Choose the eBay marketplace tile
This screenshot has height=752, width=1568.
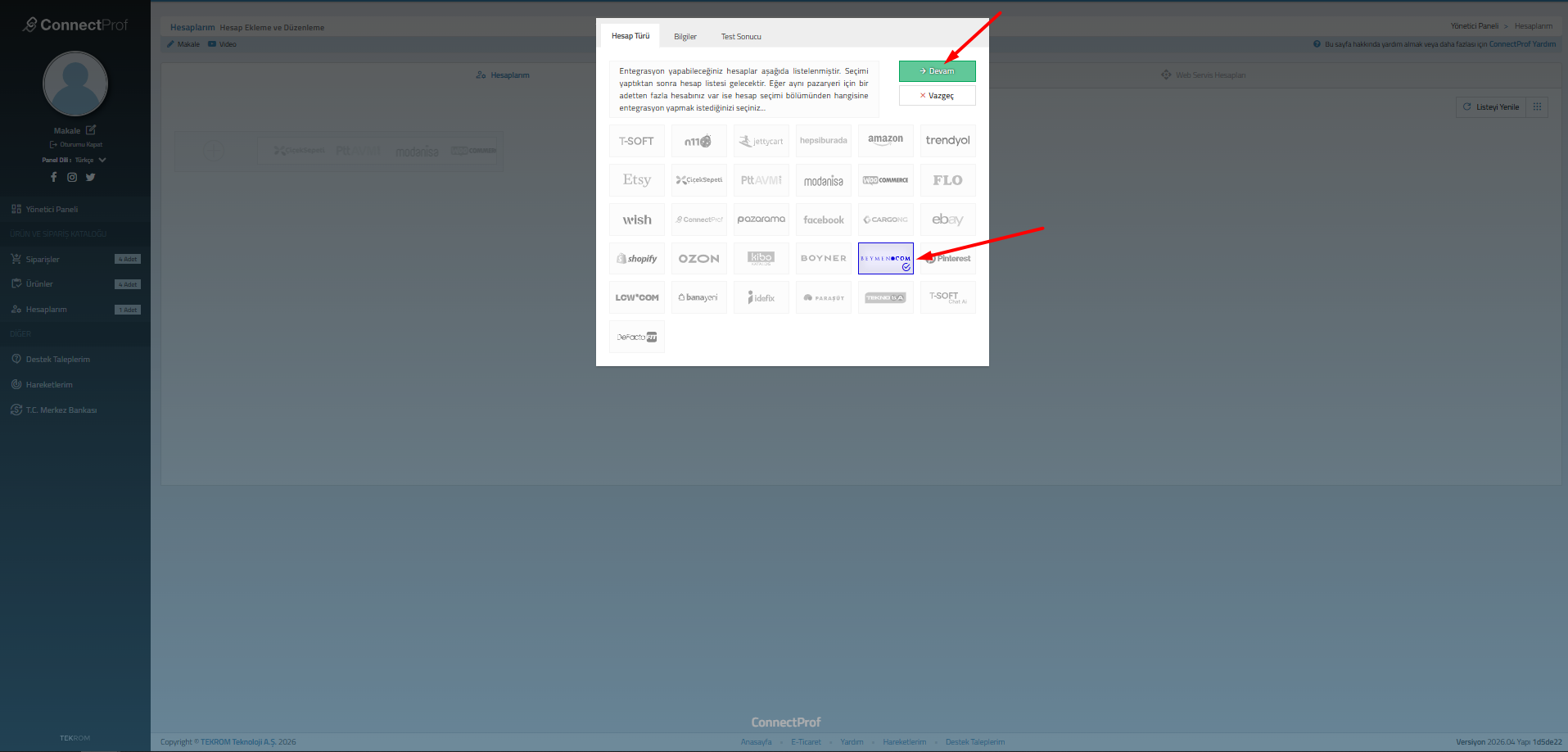pos(947,220)
